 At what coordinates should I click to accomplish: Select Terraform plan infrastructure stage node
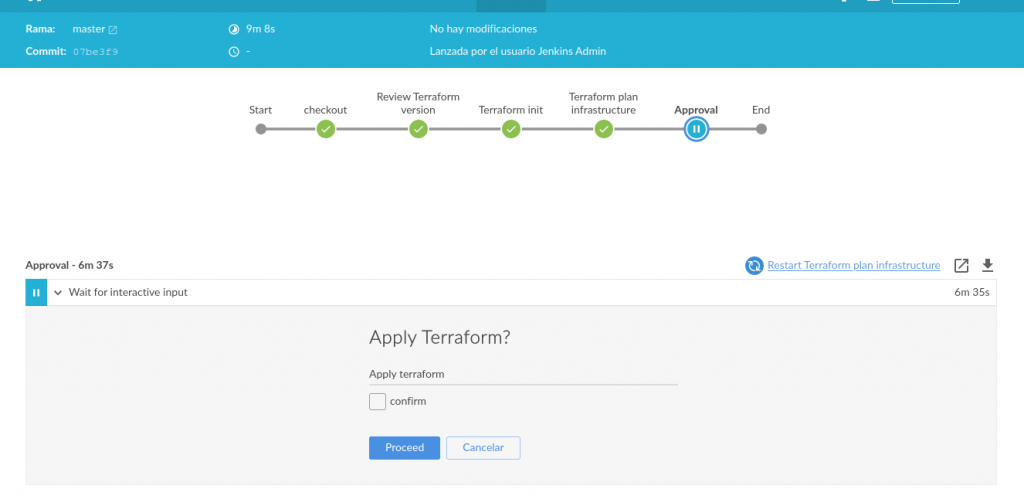603,129
